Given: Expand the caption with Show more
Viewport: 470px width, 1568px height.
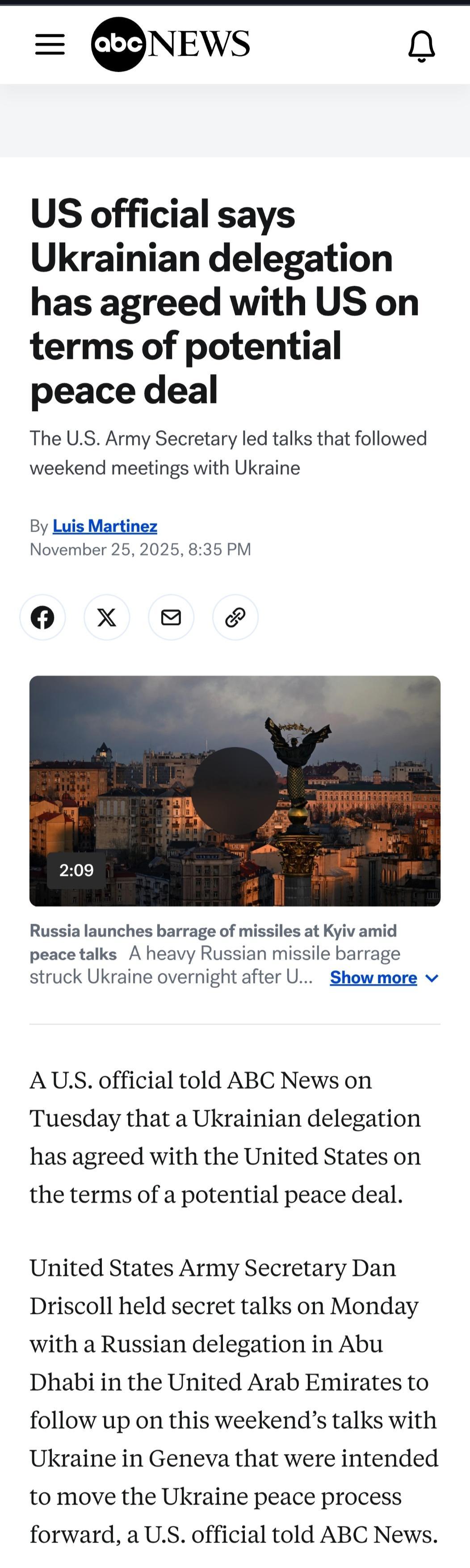Looking at the screenshot, I should pyautogui.click(x=373, y=978).
